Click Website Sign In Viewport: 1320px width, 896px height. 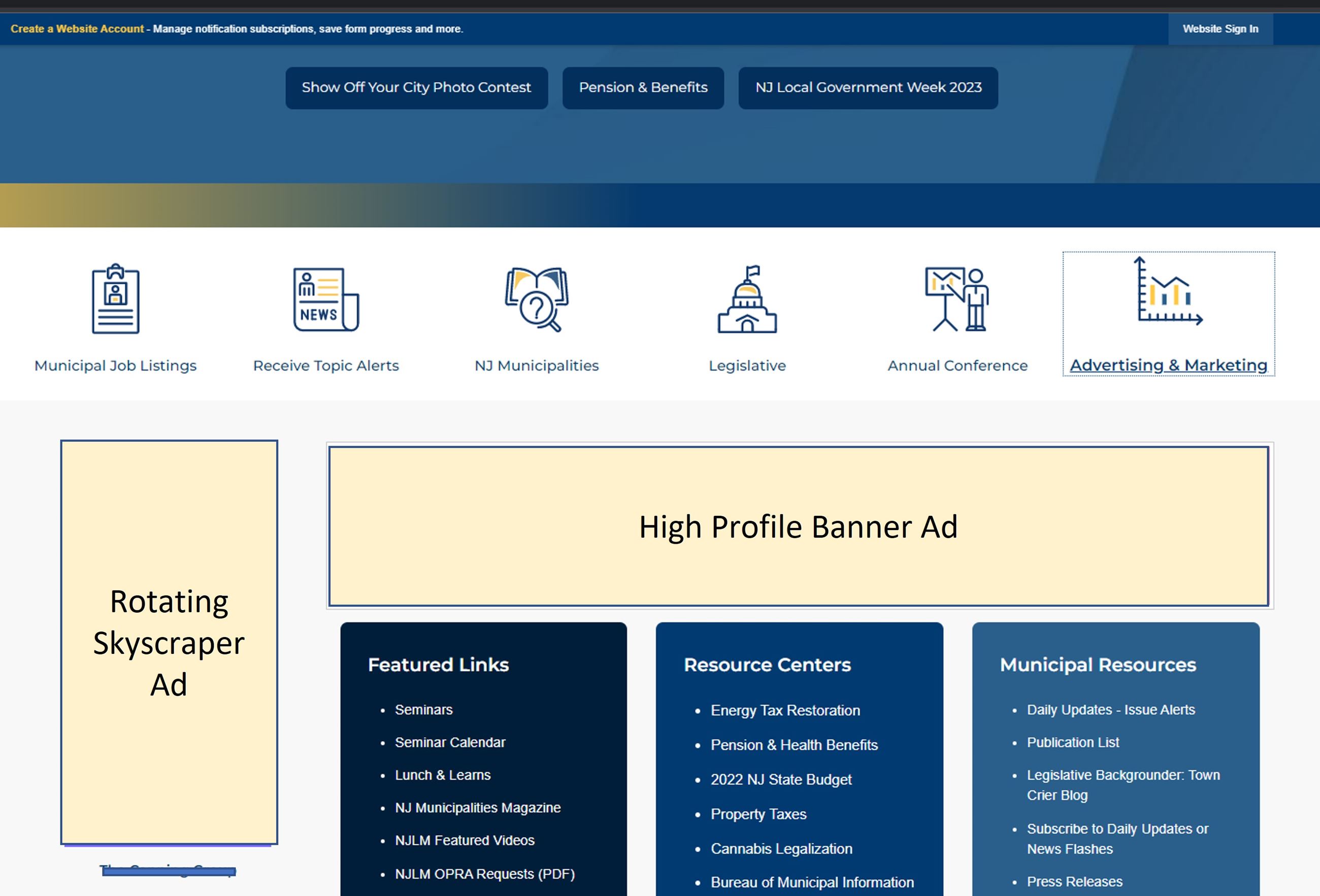pyautogui.click(x=1220, y=29)
